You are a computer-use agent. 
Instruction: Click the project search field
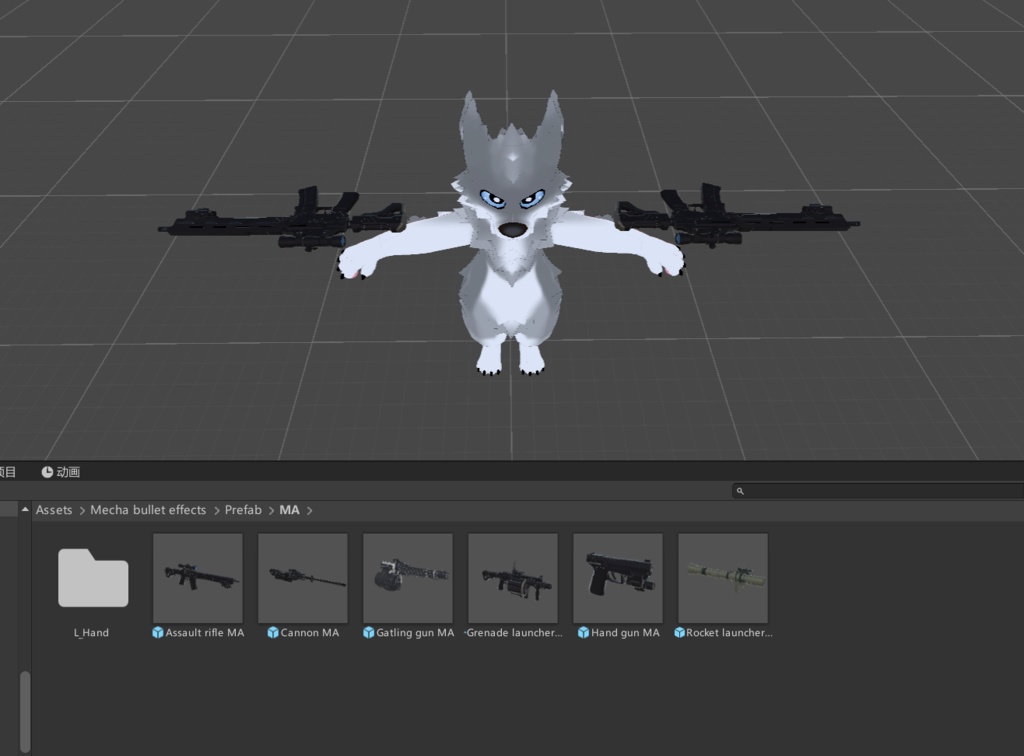click(878, 491)
